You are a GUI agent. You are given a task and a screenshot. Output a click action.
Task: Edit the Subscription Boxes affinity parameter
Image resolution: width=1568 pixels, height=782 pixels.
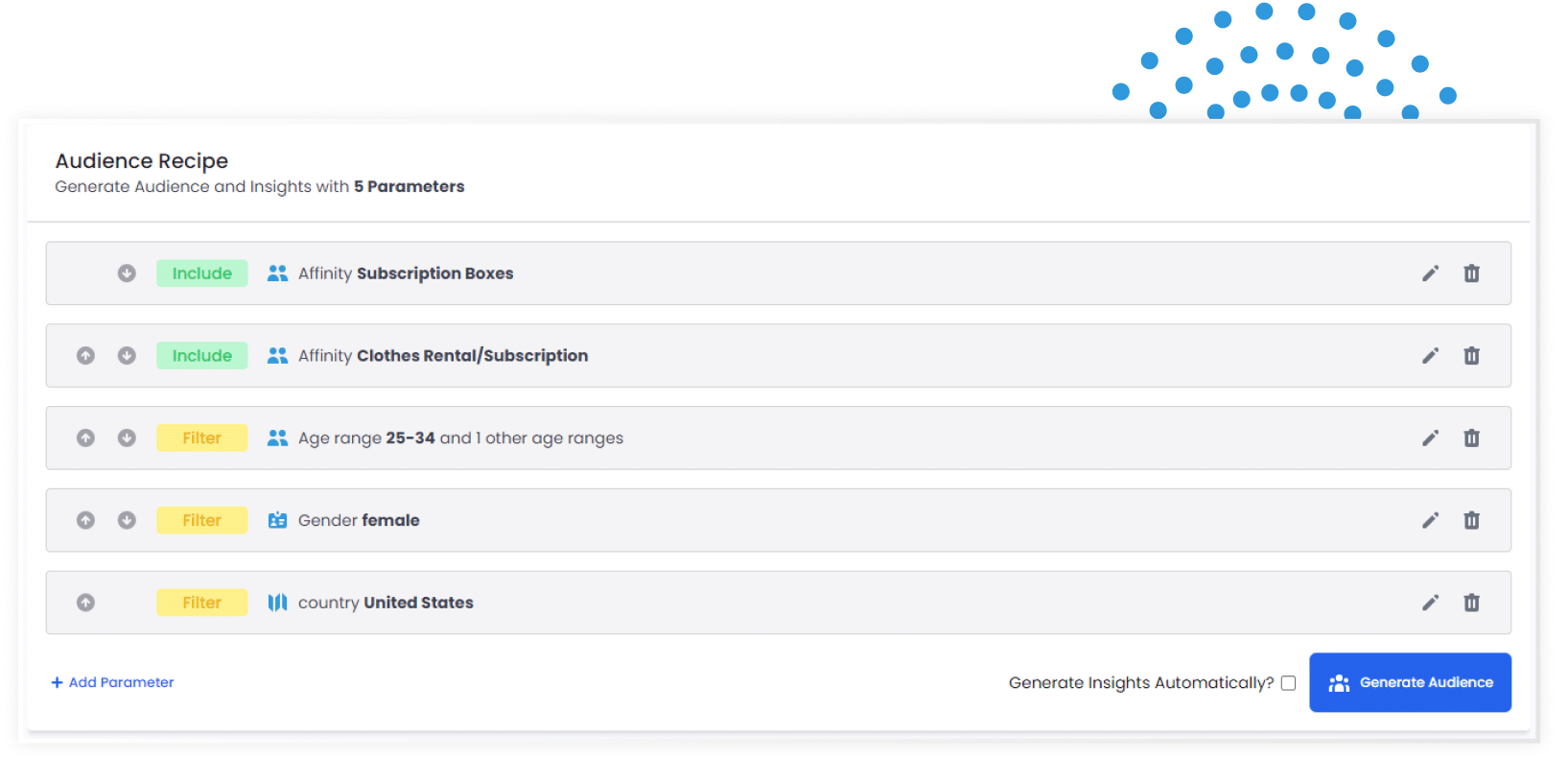(x=1430, y=273)
